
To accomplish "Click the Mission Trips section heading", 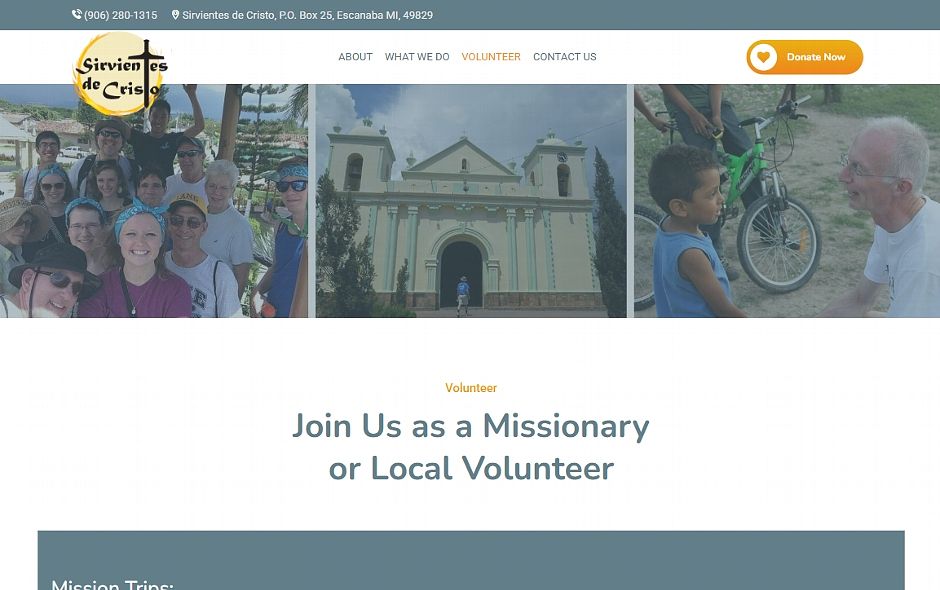I will coord(112,584).
